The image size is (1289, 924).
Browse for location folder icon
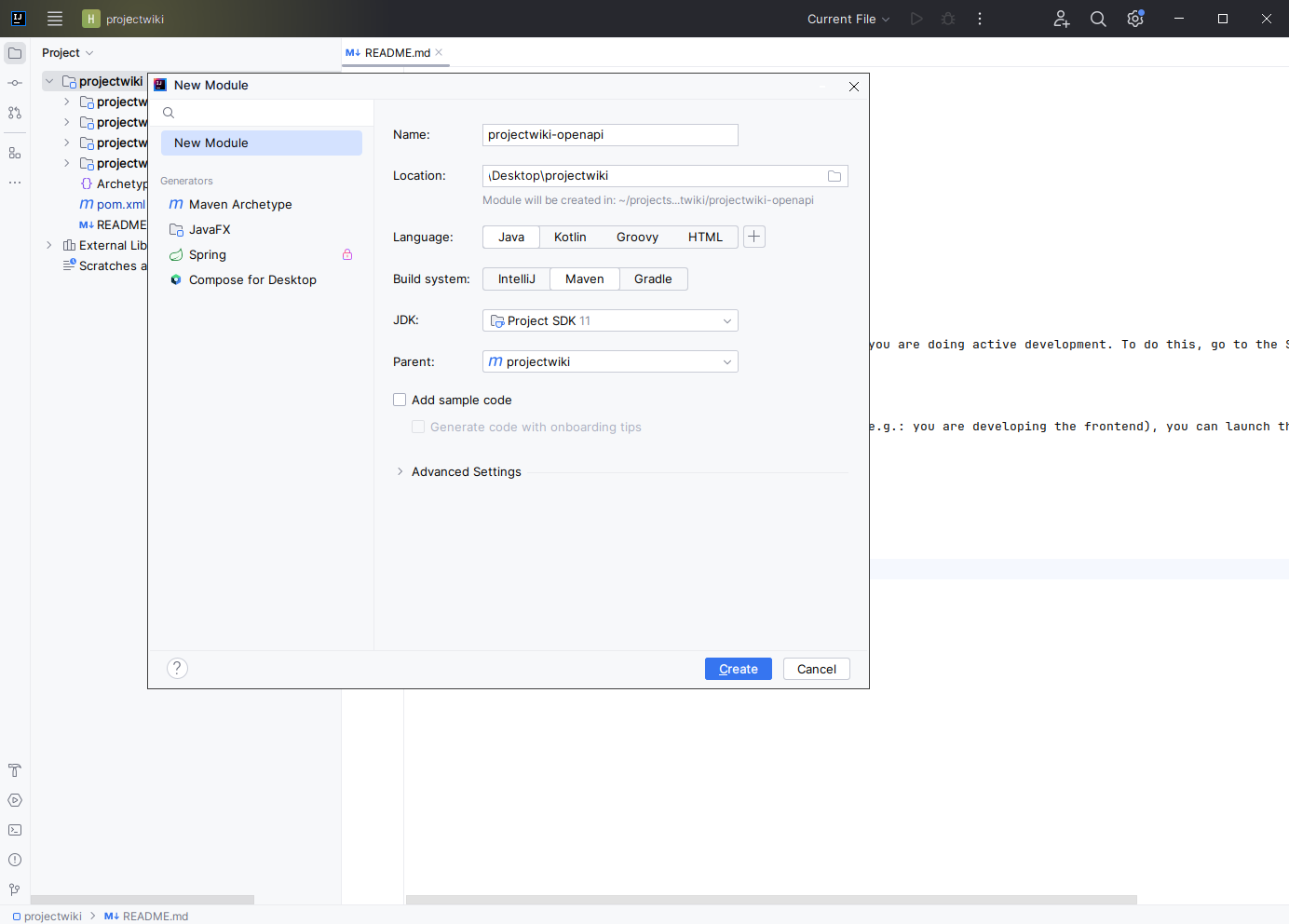pos(834,176)
